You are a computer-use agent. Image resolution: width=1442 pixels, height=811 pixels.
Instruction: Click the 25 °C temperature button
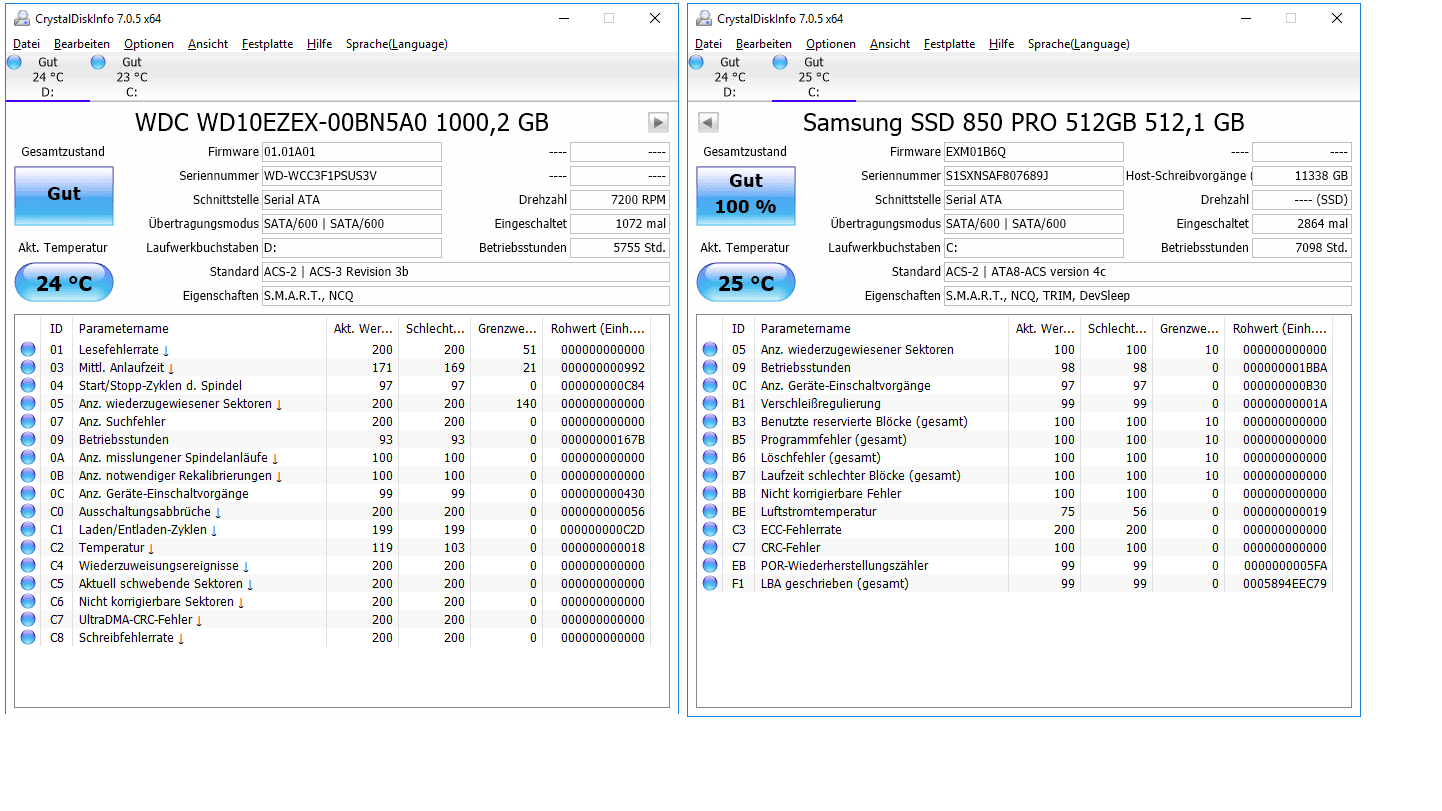(746, 283)
